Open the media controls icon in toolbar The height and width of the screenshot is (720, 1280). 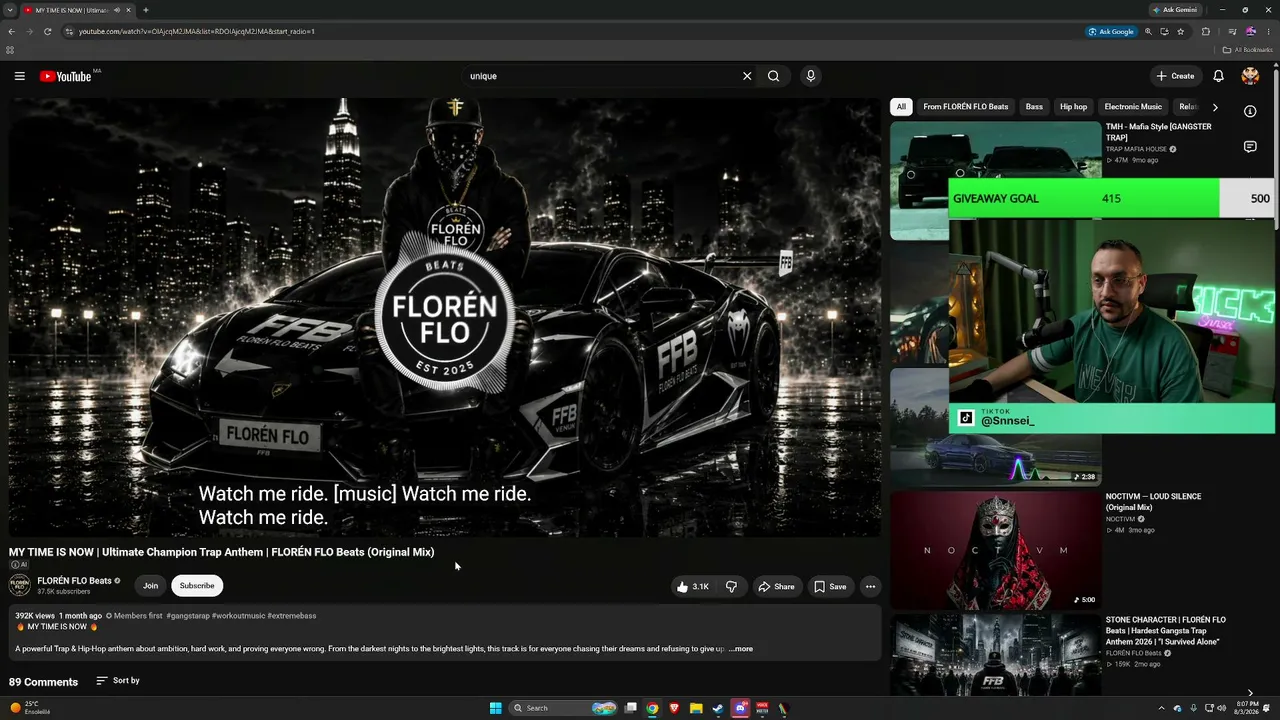click(x=1232, y=31)
